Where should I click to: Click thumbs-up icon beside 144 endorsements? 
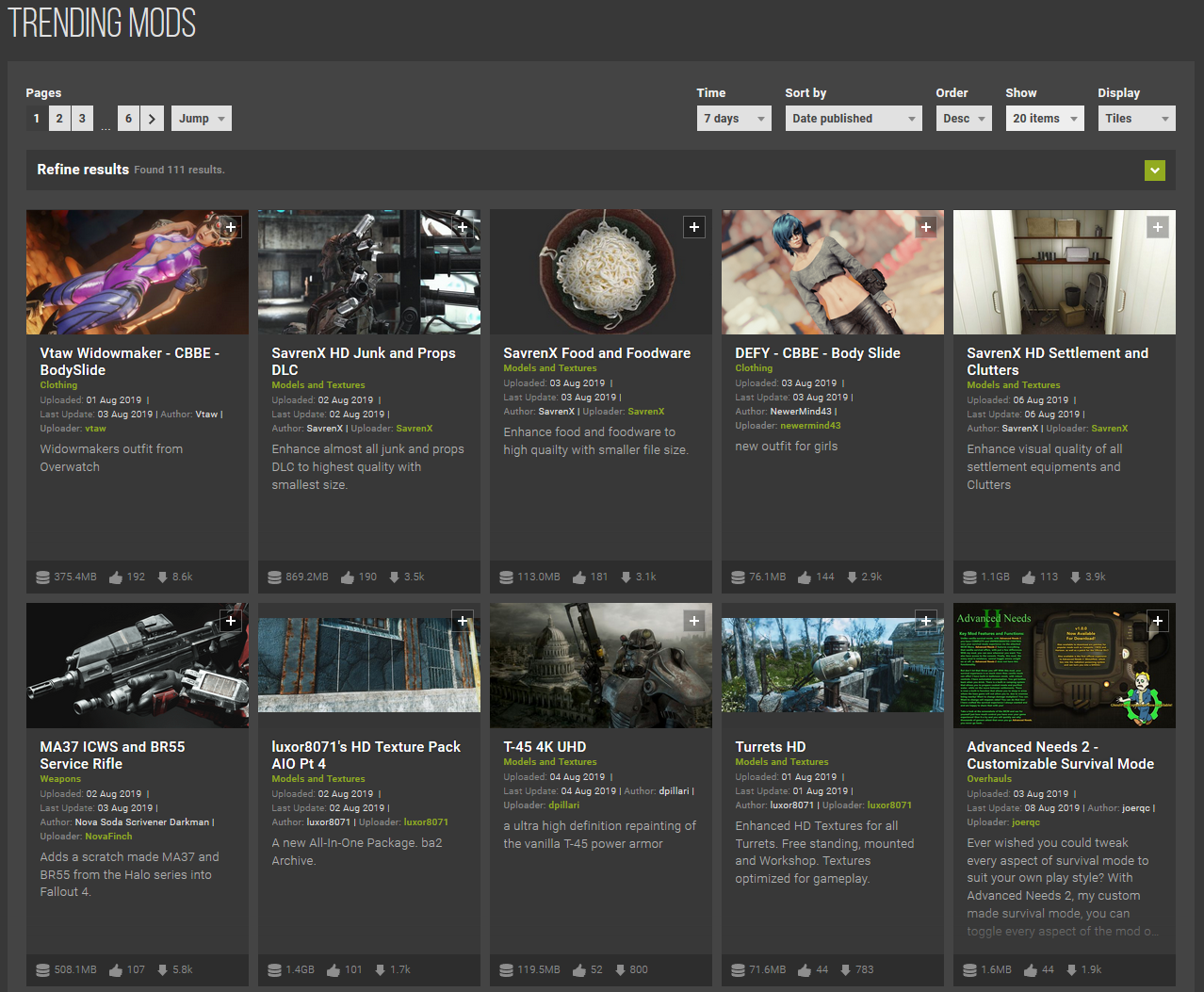click(805, 577)
